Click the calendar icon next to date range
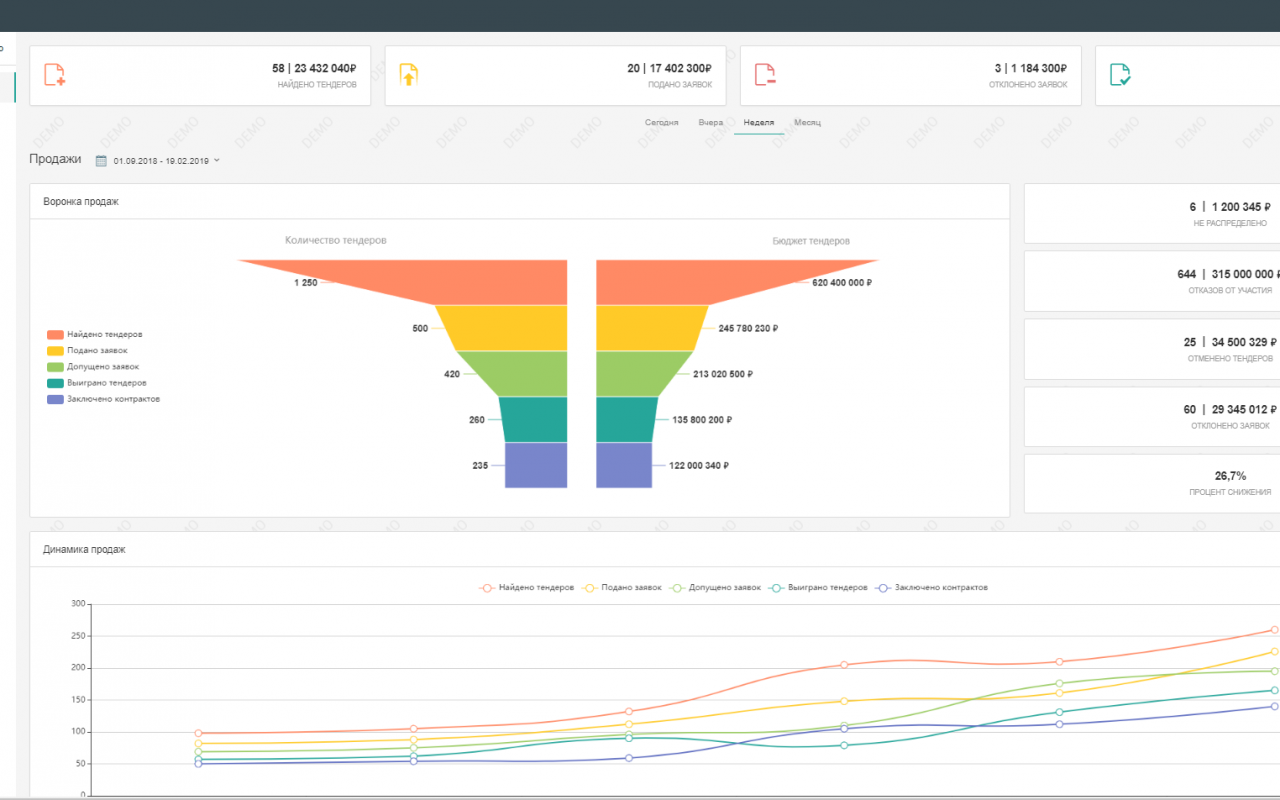Image resolution: width=1280 pixels, height=800 pixels. [x=101, y=160]
